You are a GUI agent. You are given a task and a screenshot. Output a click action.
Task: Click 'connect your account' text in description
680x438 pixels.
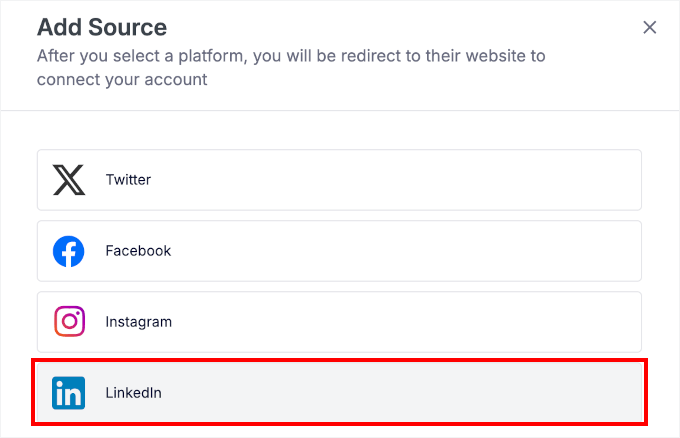click(x=122, y=80)
